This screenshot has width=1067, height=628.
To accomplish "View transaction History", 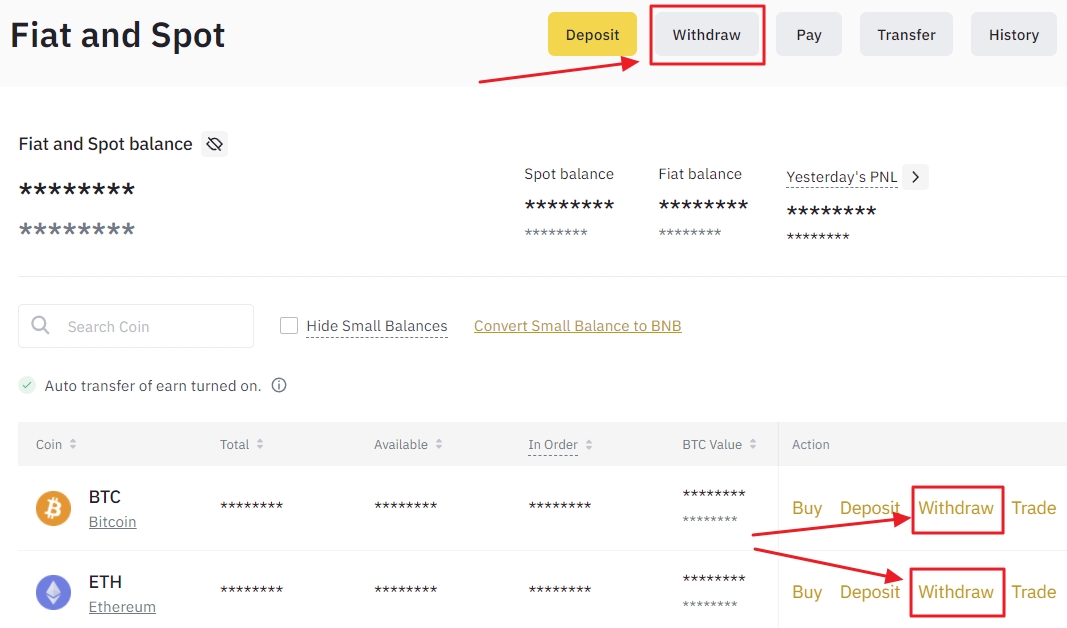I will (x=1013, y=35).
